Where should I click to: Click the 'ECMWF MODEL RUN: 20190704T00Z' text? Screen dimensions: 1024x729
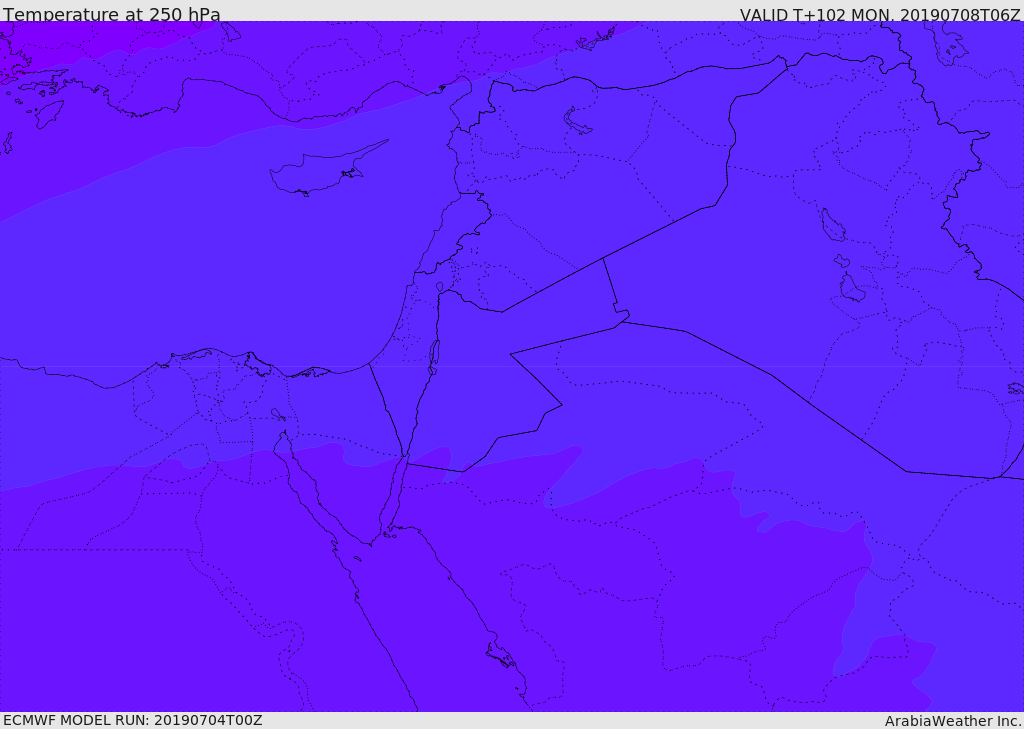click(133, 720)
